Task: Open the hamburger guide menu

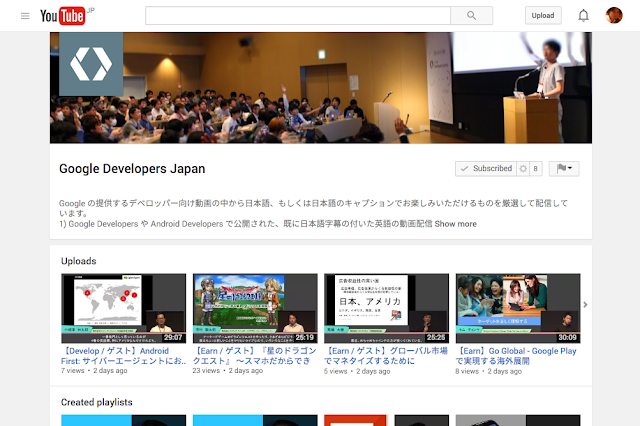Action: point(25,16)
